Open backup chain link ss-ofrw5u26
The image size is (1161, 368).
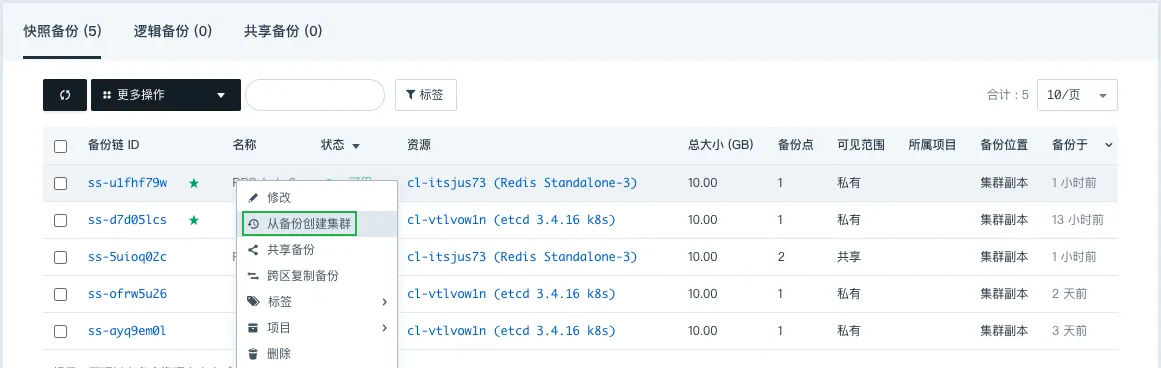point(127,293)
